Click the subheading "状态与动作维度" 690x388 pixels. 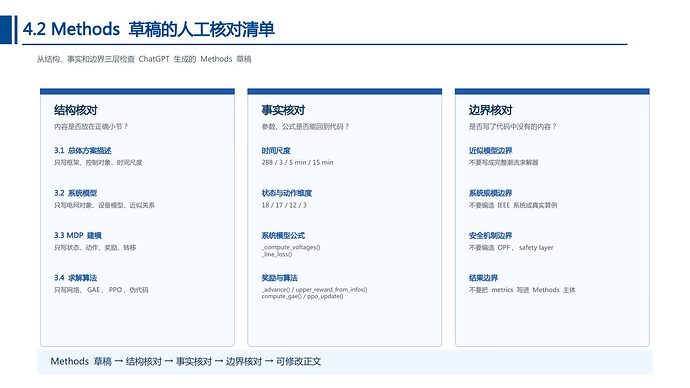pos(286,193)
